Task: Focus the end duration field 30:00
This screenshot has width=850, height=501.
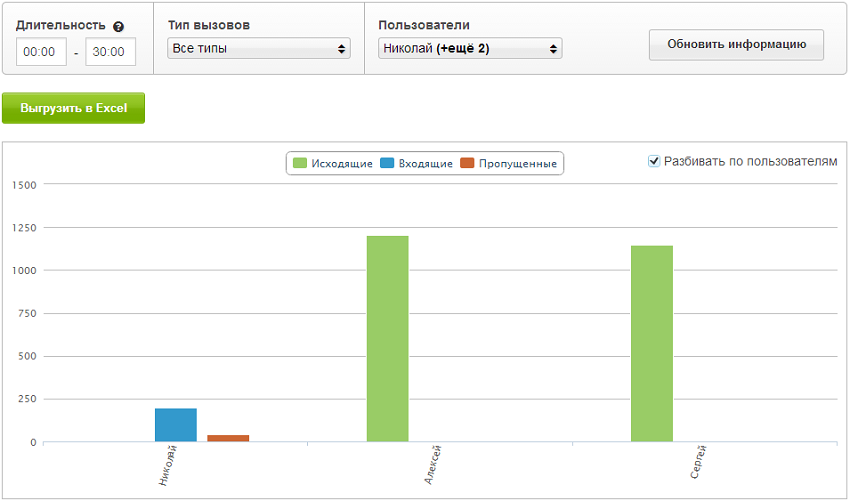Action: 110,52
